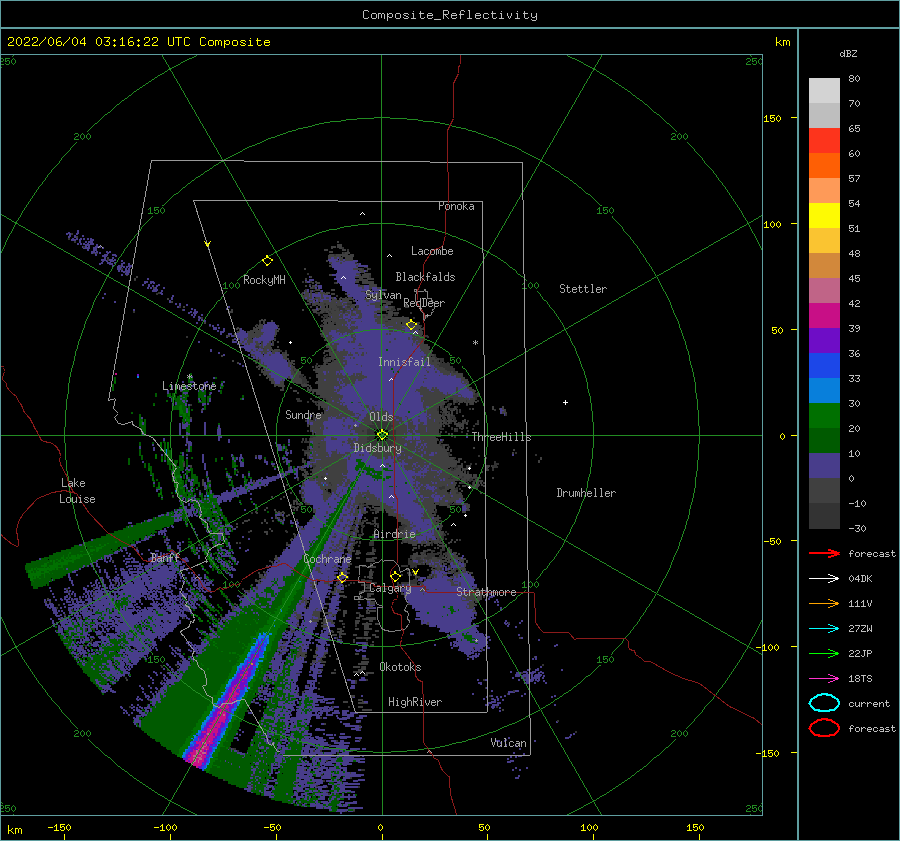The image size is (900, 841).
Task: Click the Lake Louise label
Action: 77,491
